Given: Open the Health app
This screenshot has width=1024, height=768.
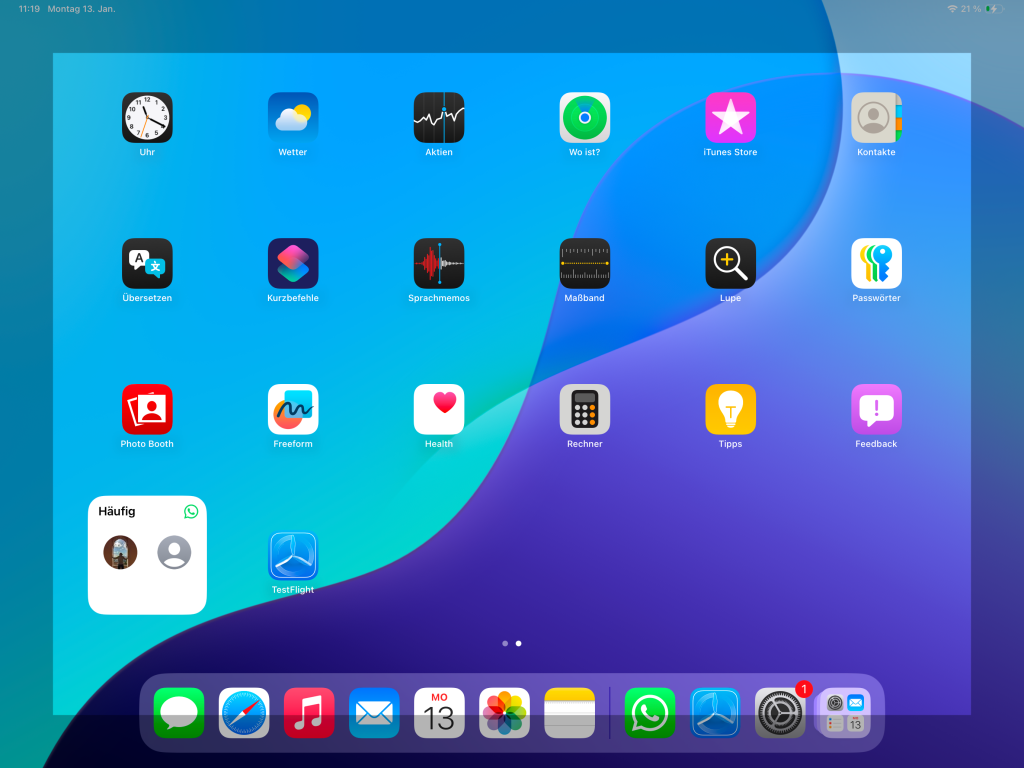Looking at the screenshot, I should (439, 409).
